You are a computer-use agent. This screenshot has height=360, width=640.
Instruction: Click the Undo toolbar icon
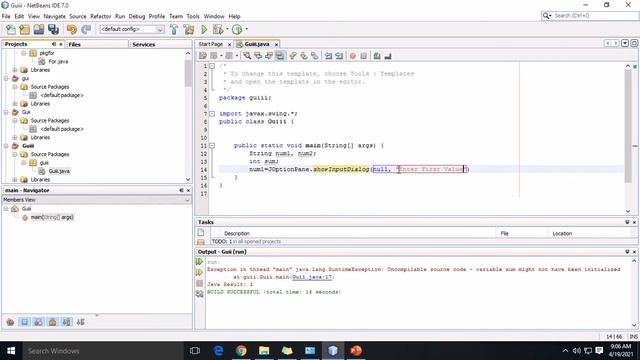(72, 29)
